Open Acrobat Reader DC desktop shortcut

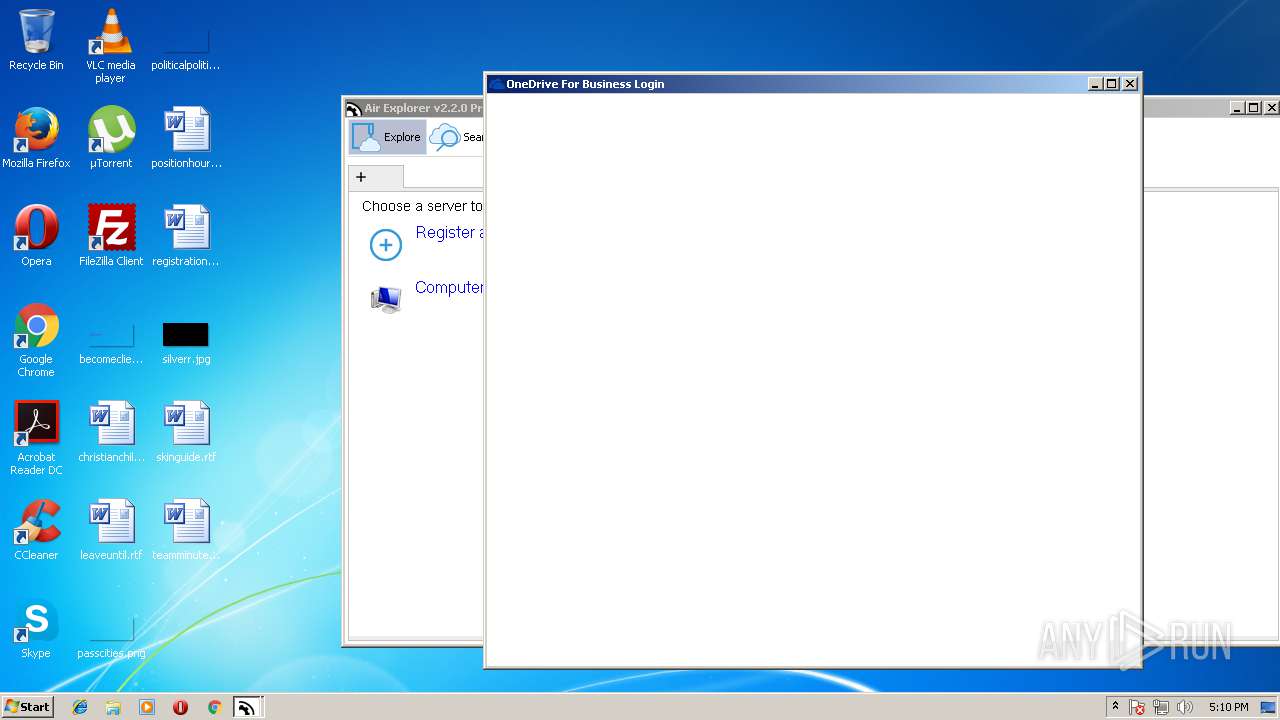pyautogui.click(x=36, y=439)
